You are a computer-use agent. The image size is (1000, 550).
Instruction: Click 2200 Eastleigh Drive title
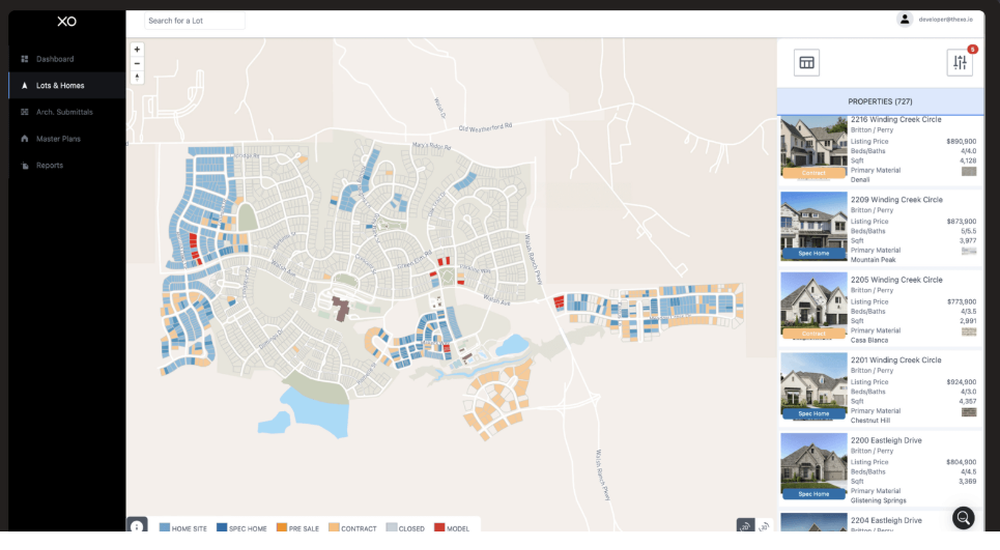coord(886,440)
